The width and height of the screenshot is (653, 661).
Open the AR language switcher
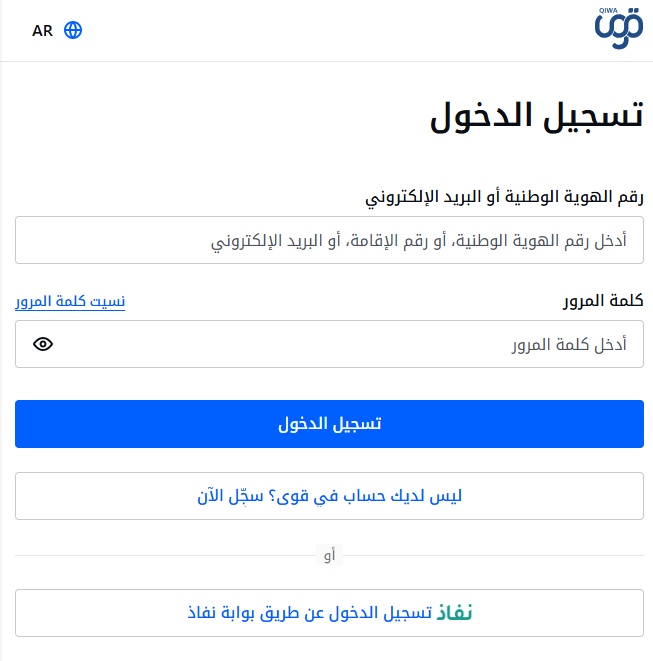pyautogui.click(x=43, y=31)
